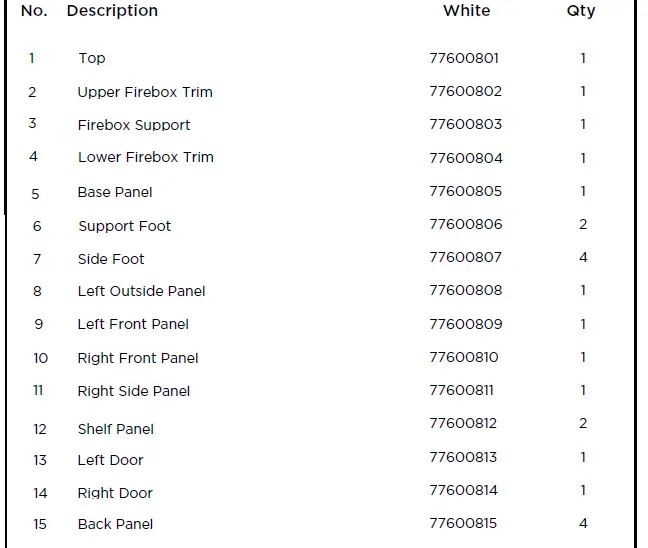
Task: Select the Upper Firebox Trim description
Action: pyautogui.click(x=145, y=92)
